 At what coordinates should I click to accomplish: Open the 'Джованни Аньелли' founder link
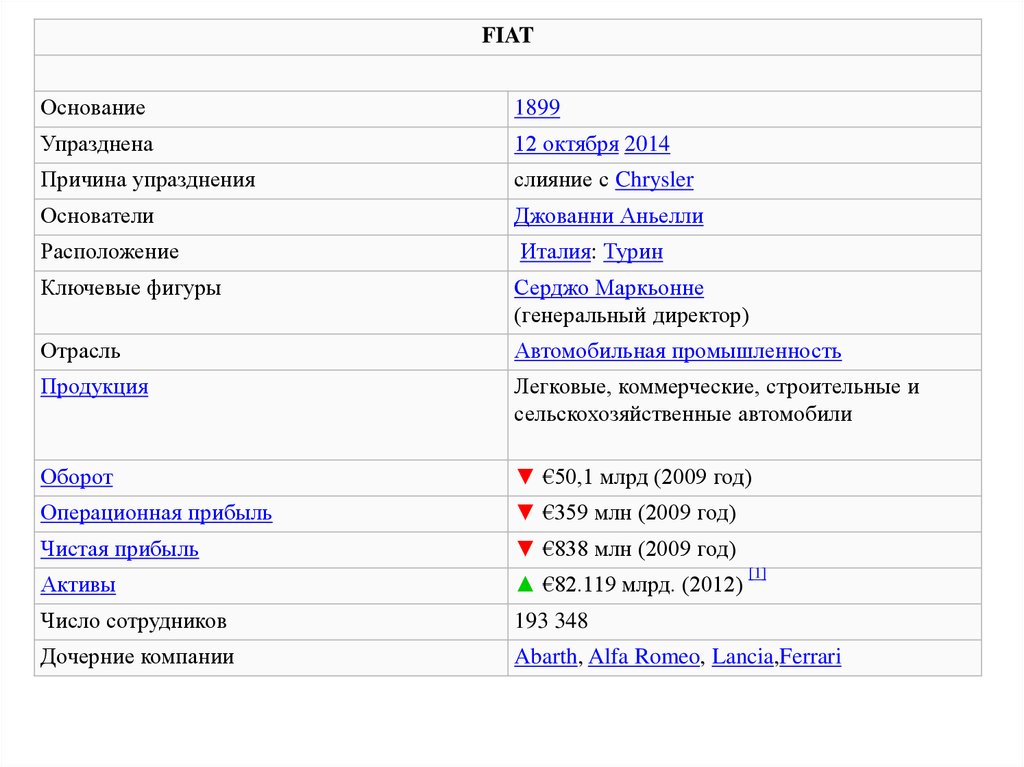(x=609, y=216)
